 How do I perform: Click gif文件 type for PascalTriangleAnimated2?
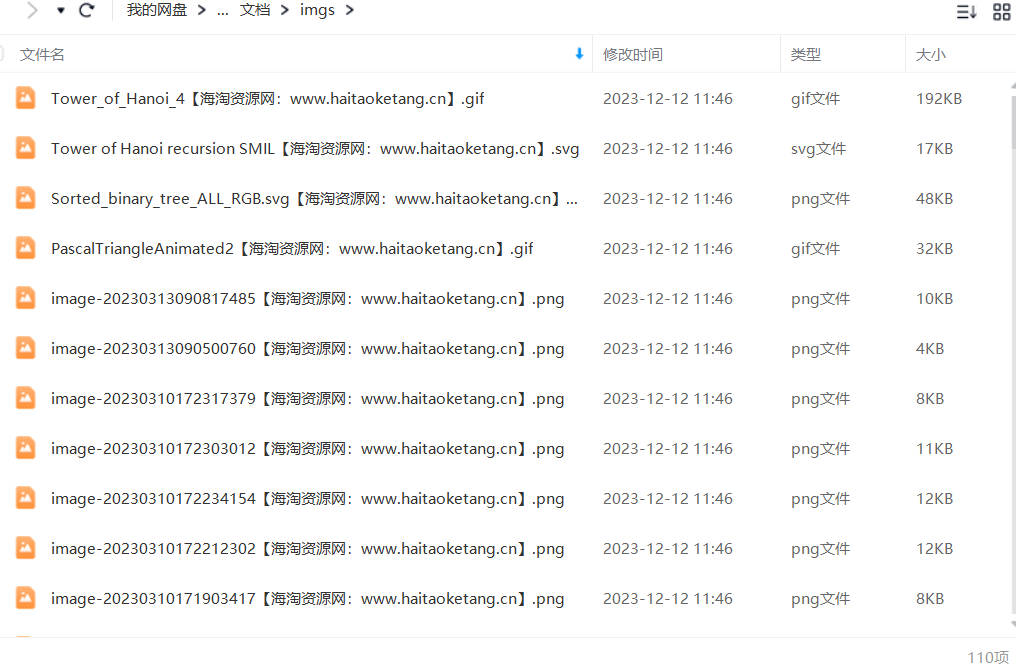pyautogui.click(x=815, y=248)
